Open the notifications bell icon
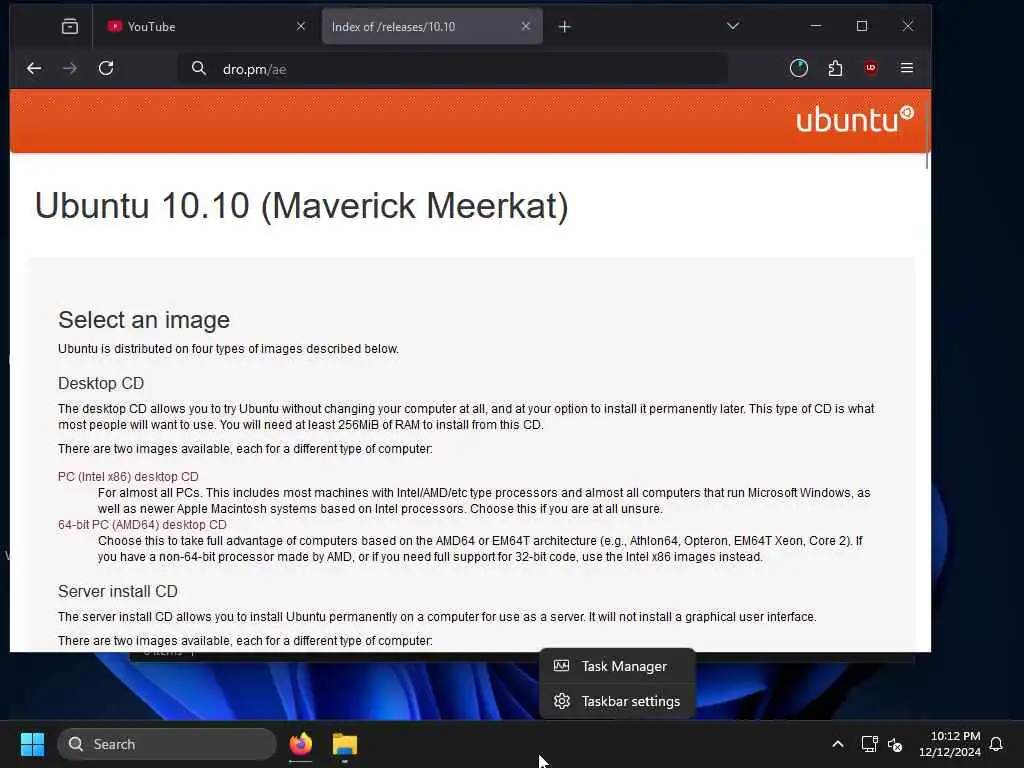 click(996, 744)
